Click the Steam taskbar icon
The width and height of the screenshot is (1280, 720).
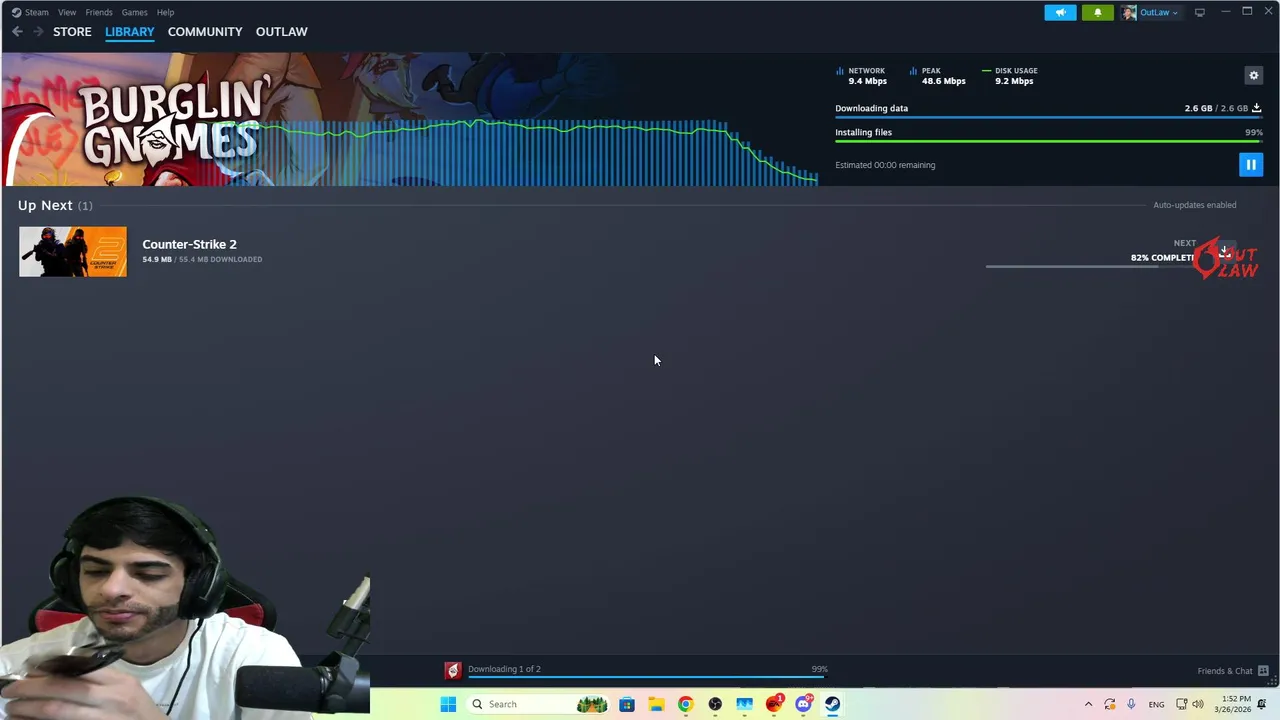[x=832, y=704]
